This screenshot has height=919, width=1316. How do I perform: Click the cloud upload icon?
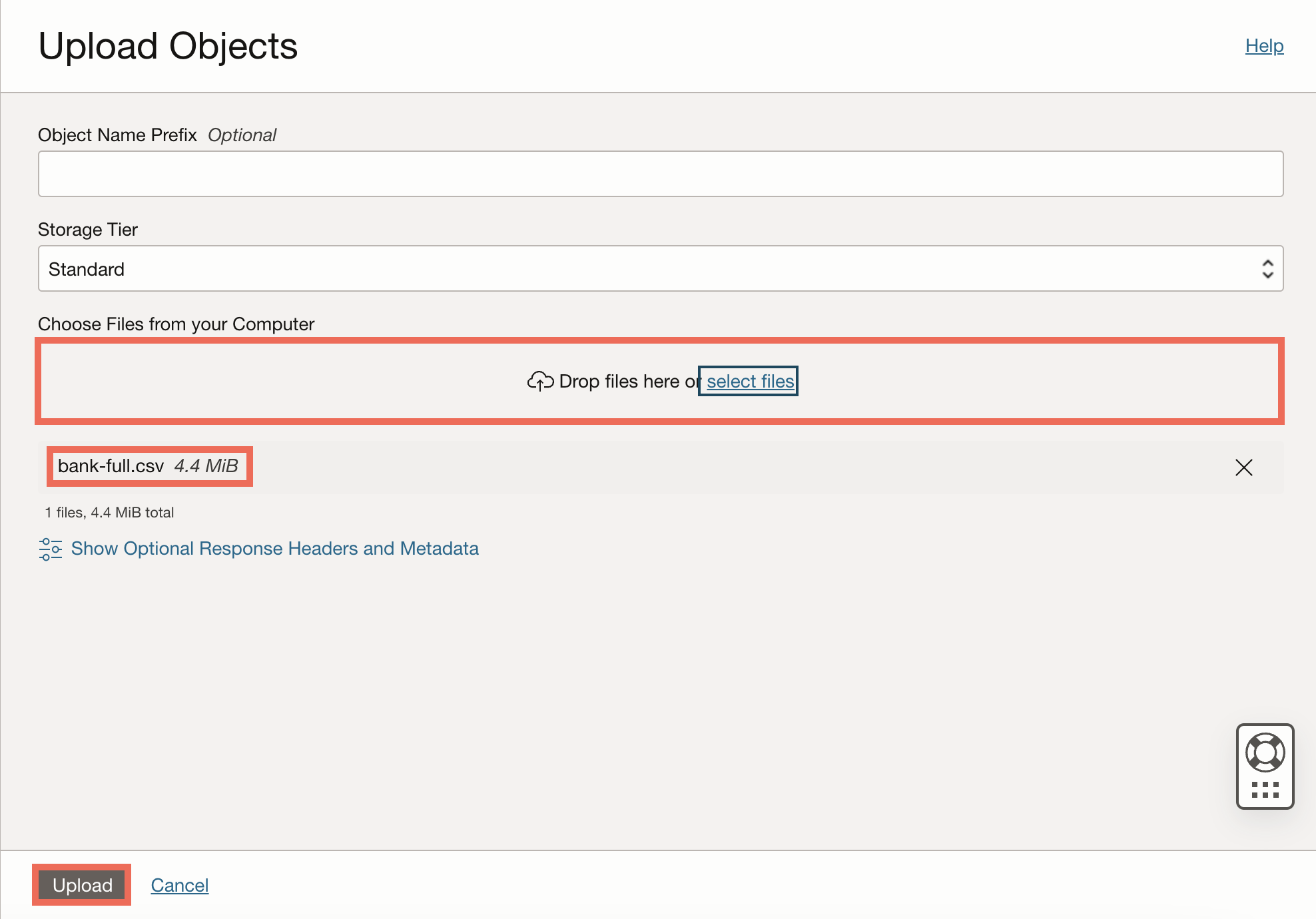tap(540, 381)
